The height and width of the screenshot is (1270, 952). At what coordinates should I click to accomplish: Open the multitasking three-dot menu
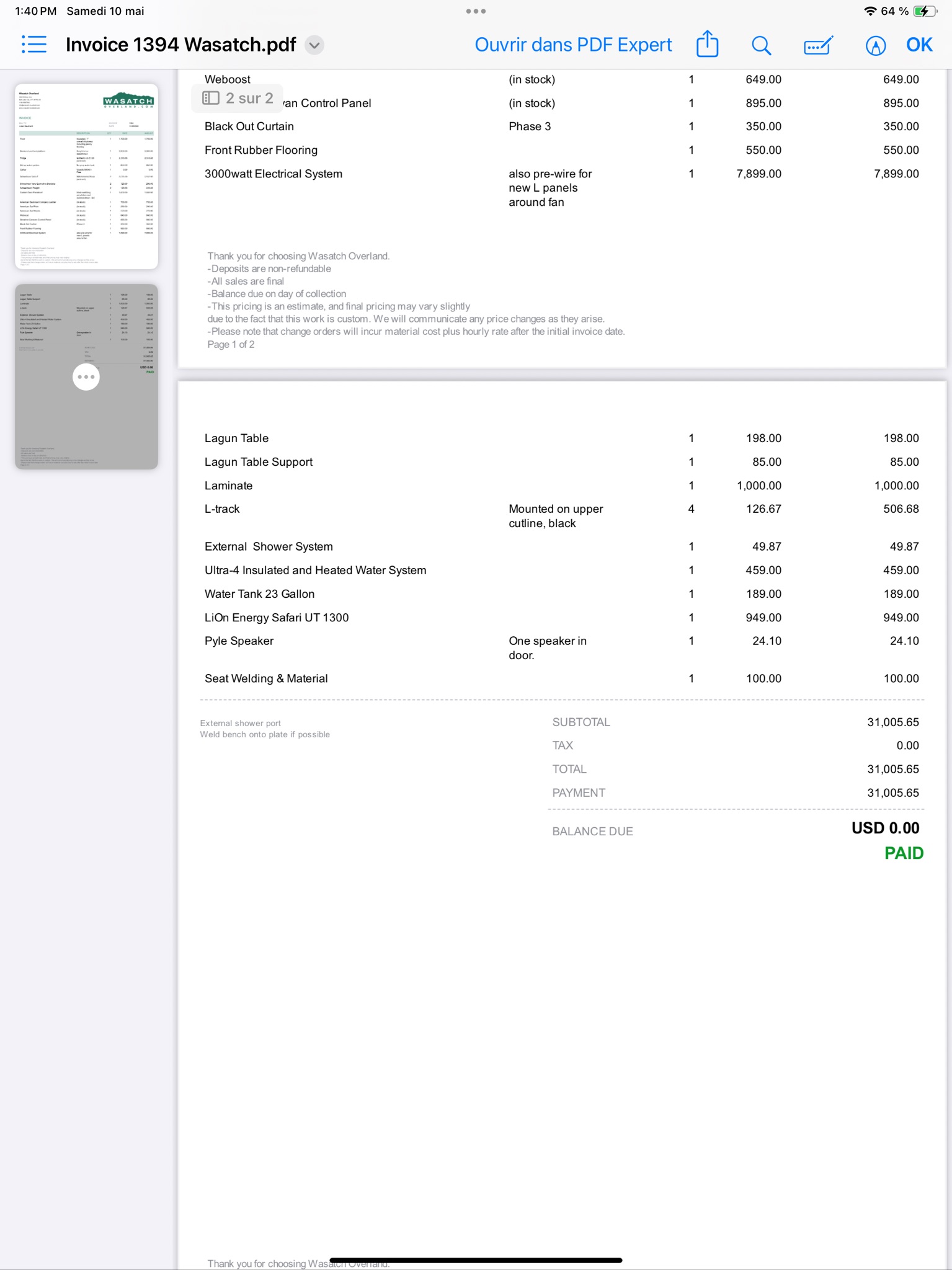[476, 11]
